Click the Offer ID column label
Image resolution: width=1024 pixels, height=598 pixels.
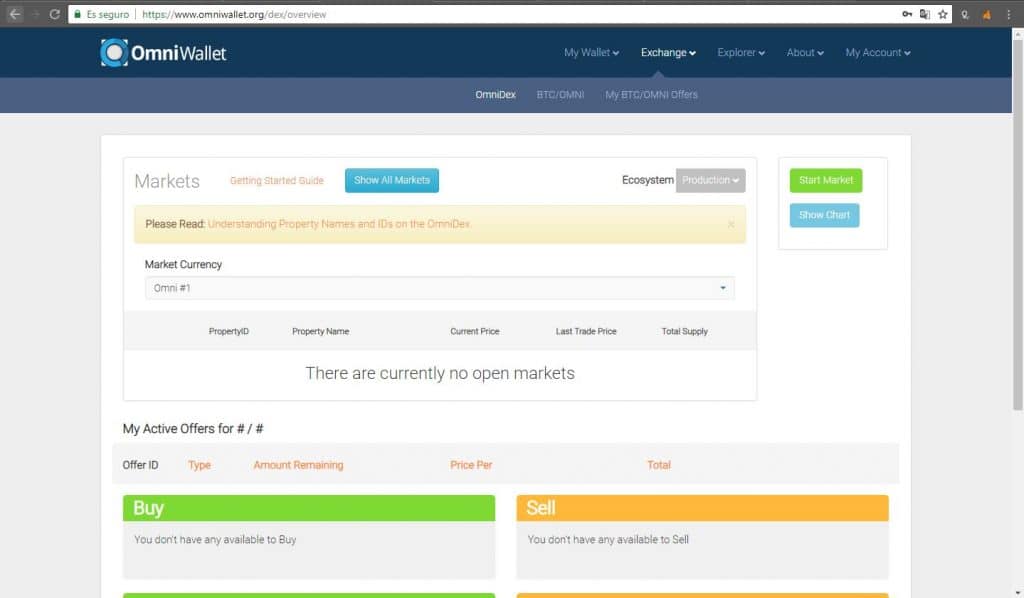coord(140,465)
